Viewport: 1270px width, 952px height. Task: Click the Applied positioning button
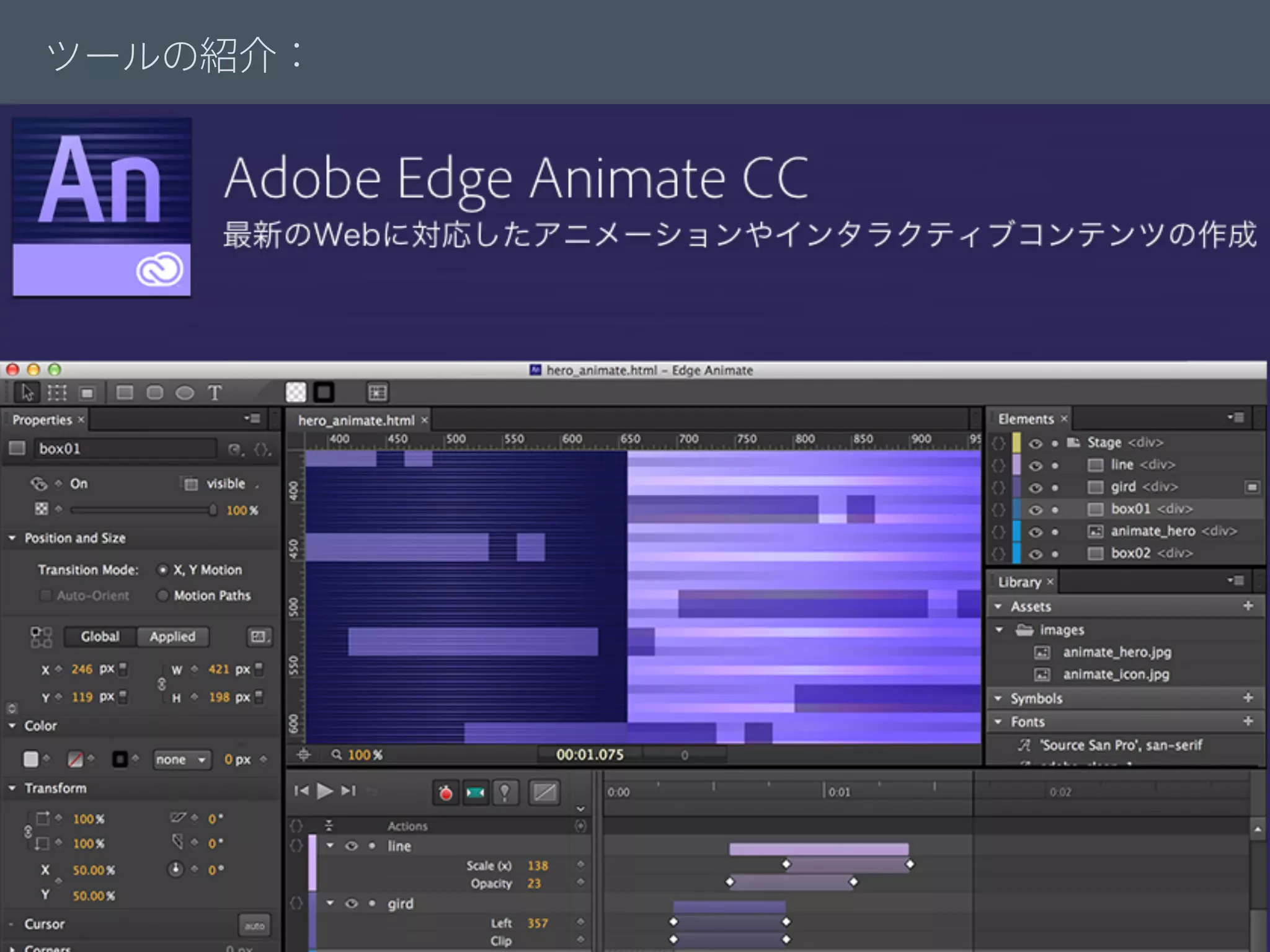coord(172,637)
